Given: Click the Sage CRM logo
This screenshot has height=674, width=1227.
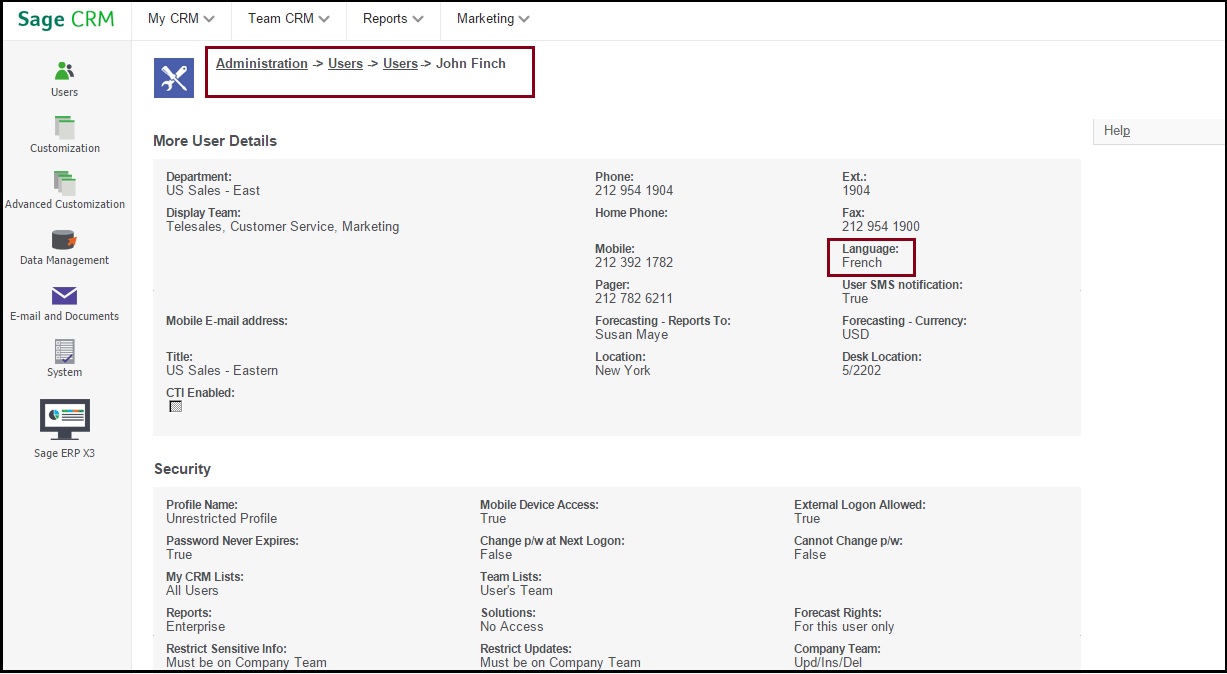Looking at the screenshot, I should point(66,19).
